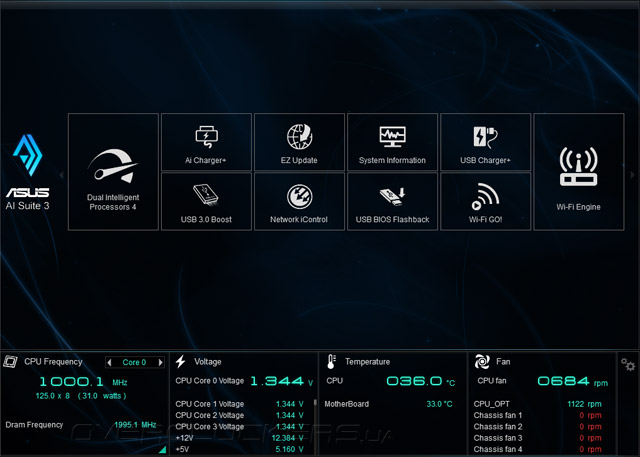Launch Network iControl
Image resolution: width=640 pixels, height=457 pixels.
tap(299, 202)
